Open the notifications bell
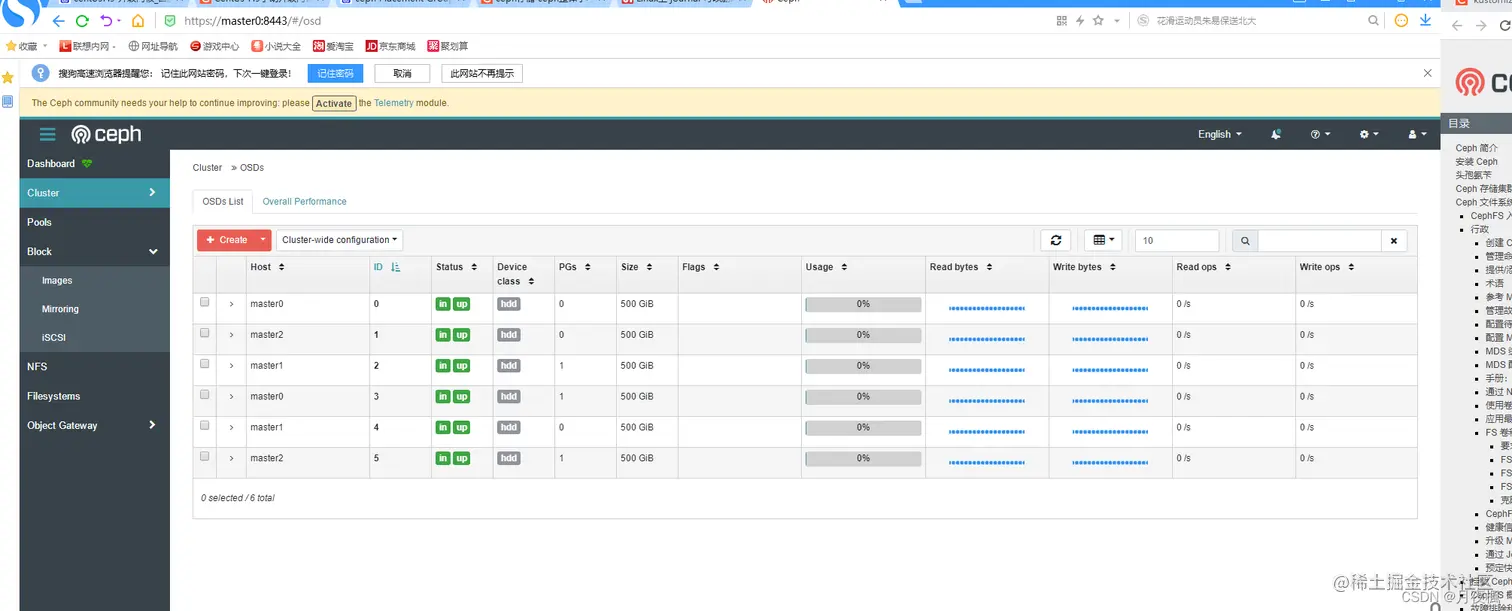 1276,134
